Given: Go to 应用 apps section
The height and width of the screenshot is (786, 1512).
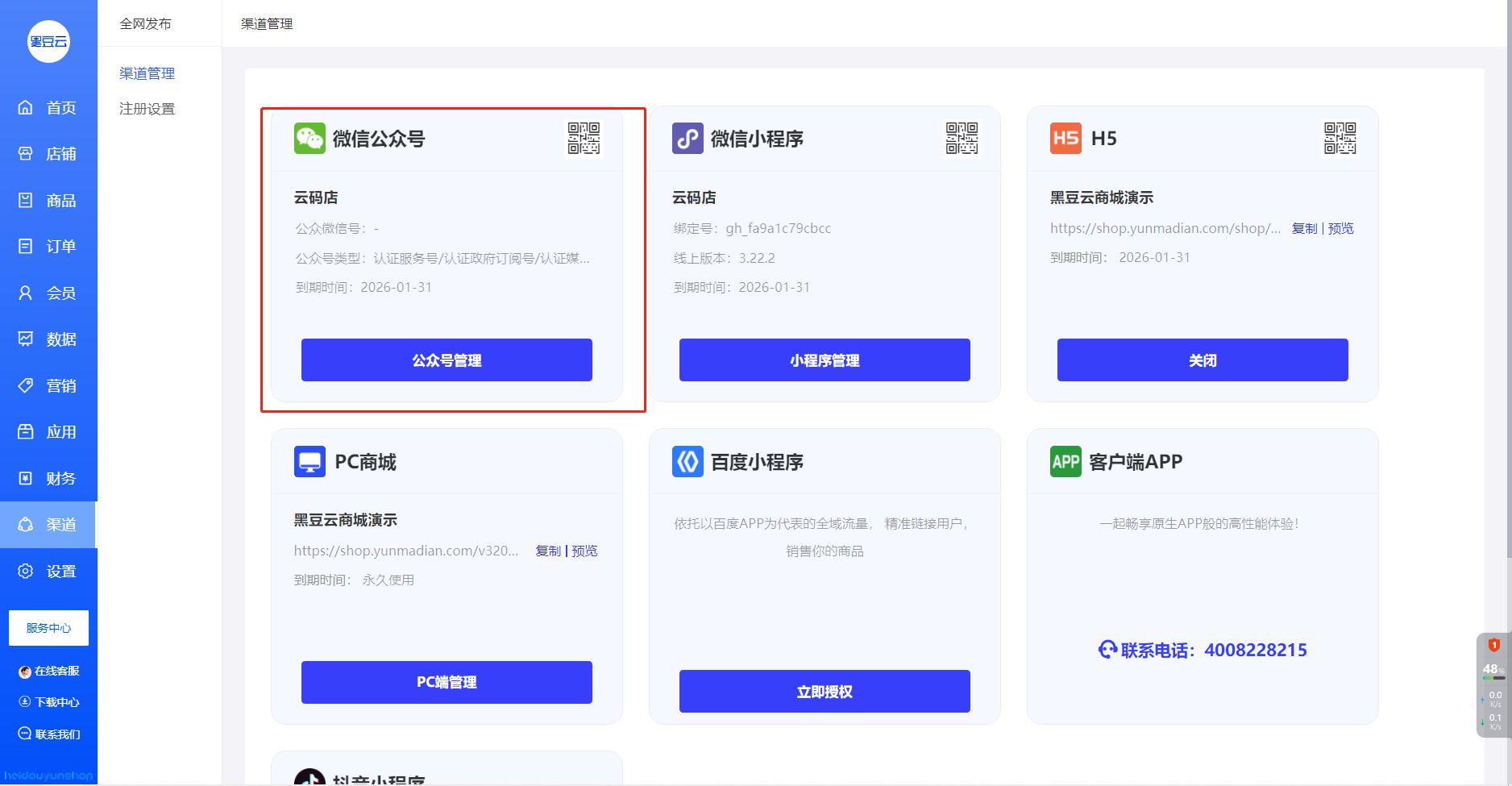Looking at the screenshot, I should [x=48, y=431].
